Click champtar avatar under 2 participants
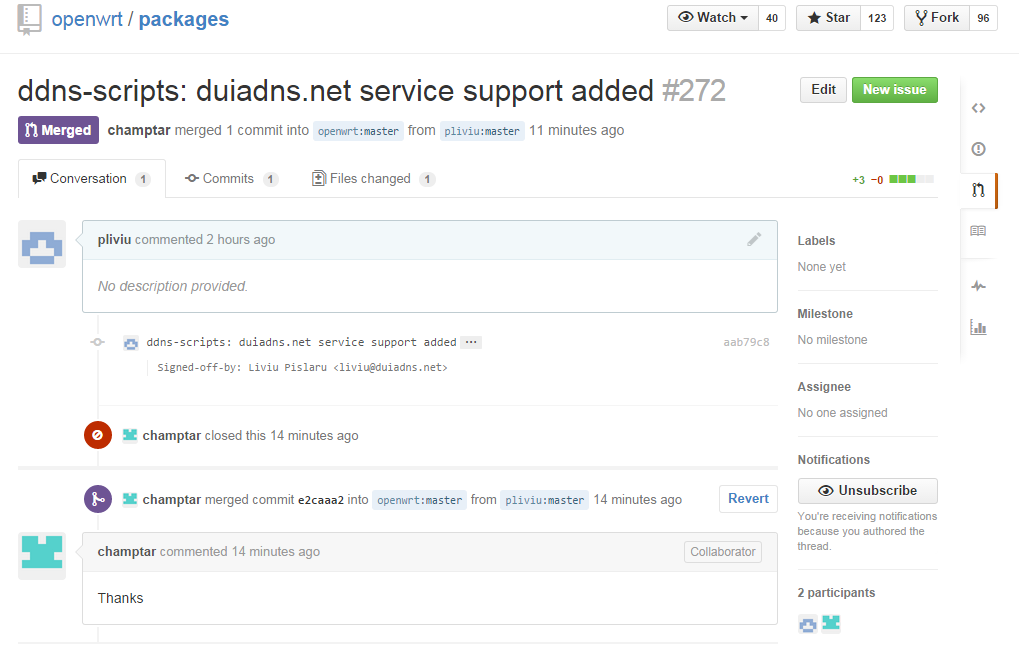The width and height of the screenshot is (1019, 649). click(831, 624)
